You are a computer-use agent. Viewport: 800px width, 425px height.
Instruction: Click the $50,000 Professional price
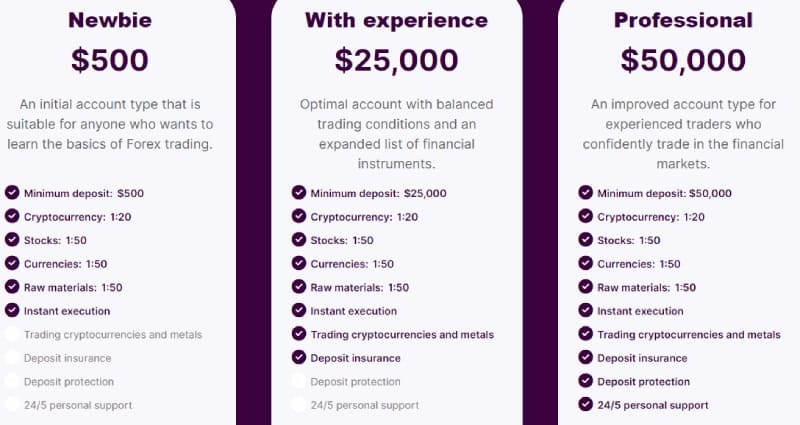click(683, 60)
